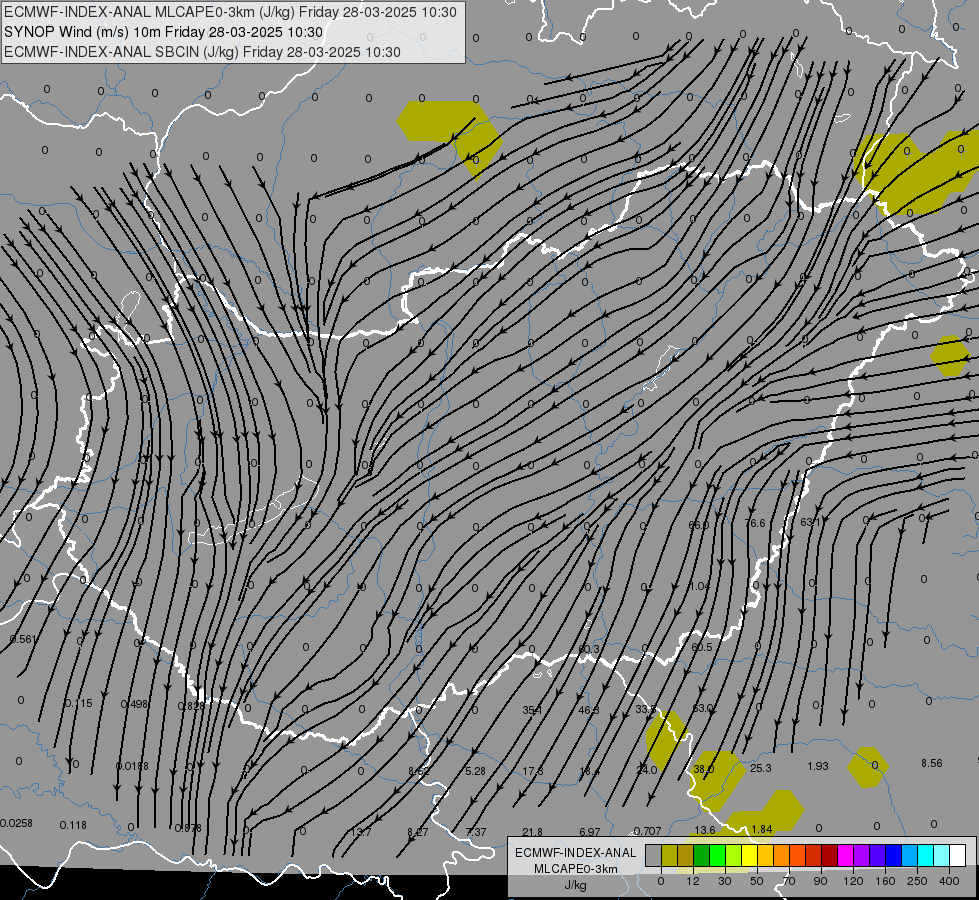This screenshot has width=979, height=900.
Task: Click the 8.56 grid value on map
Action: [932, 763]
